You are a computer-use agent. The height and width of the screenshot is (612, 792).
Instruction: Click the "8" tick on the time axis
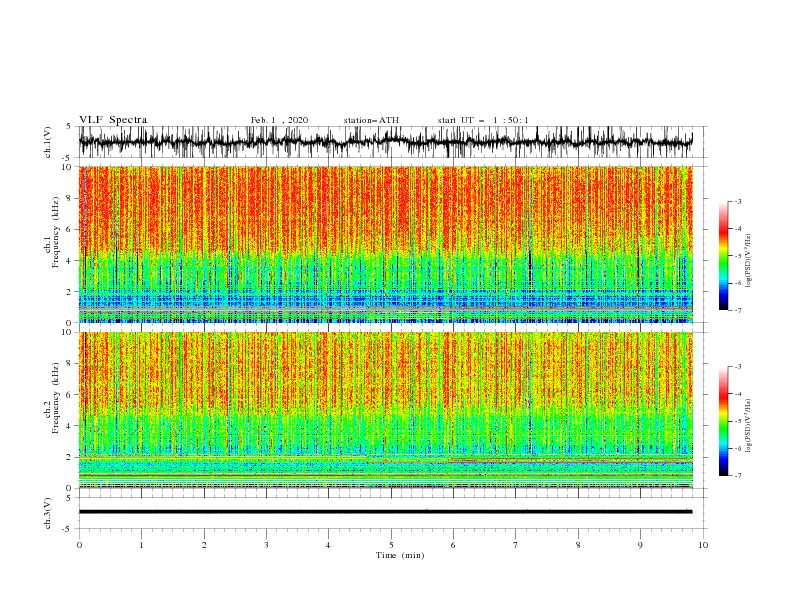pos(578,545)
